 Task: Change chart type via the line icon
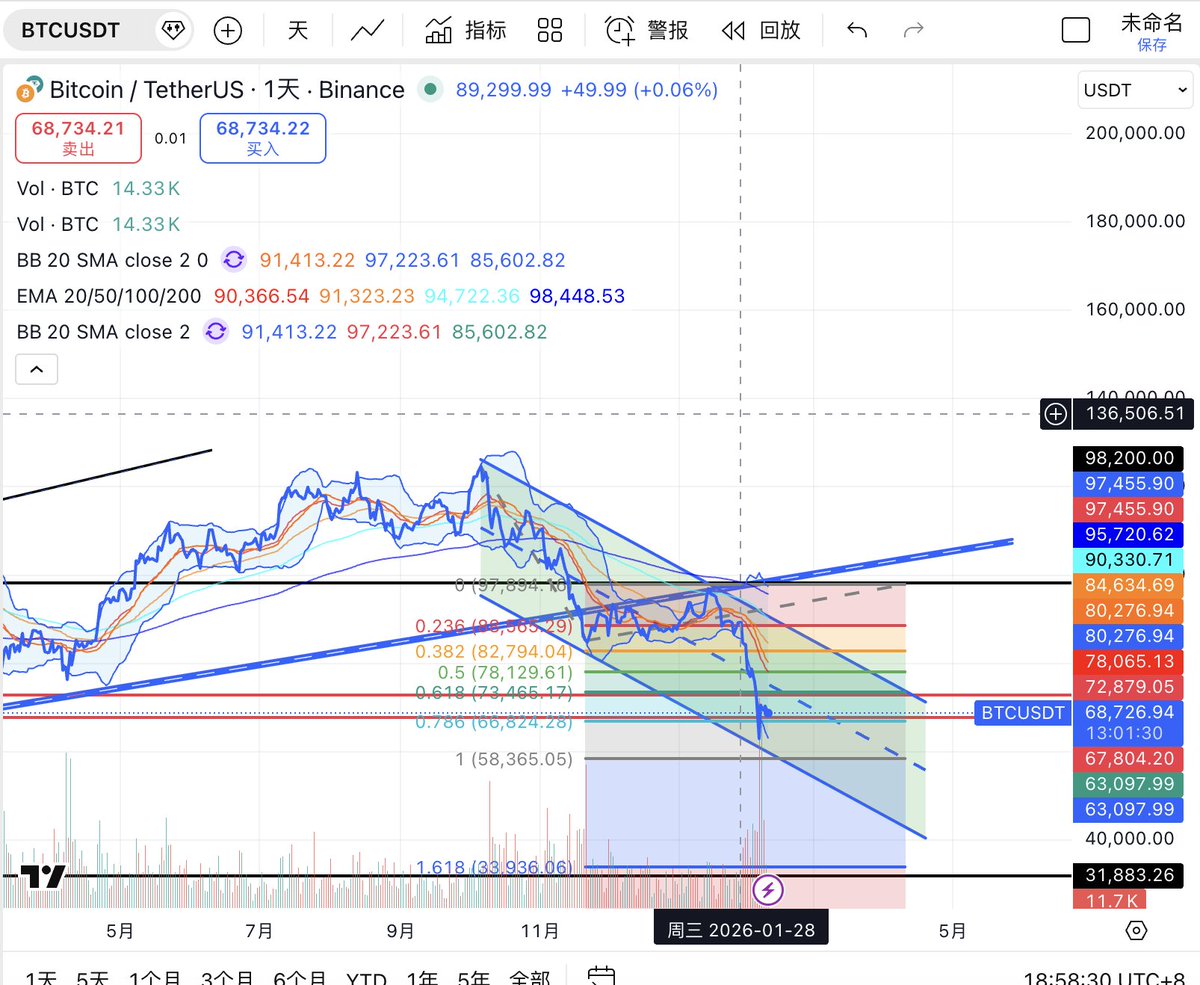pos(367,31)
